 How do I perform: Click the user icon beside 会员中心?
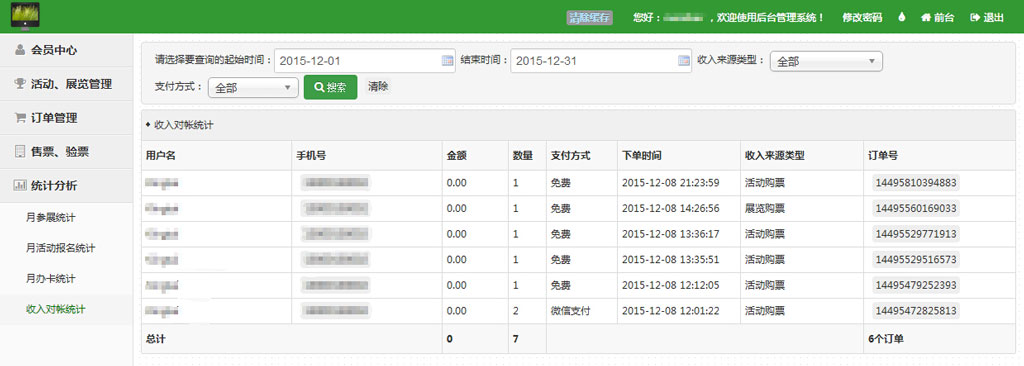[x=20, y=50]
